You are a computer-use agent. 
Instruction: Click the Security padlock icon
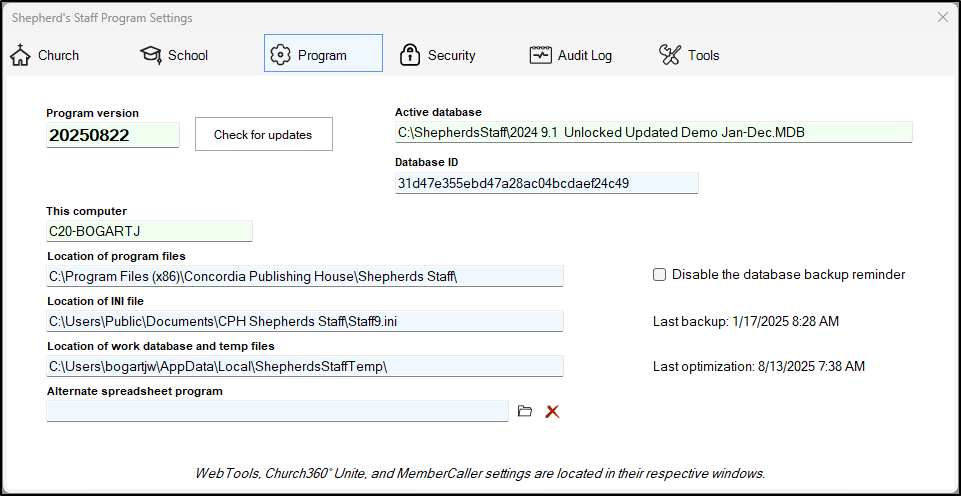[x=410, y=55]
